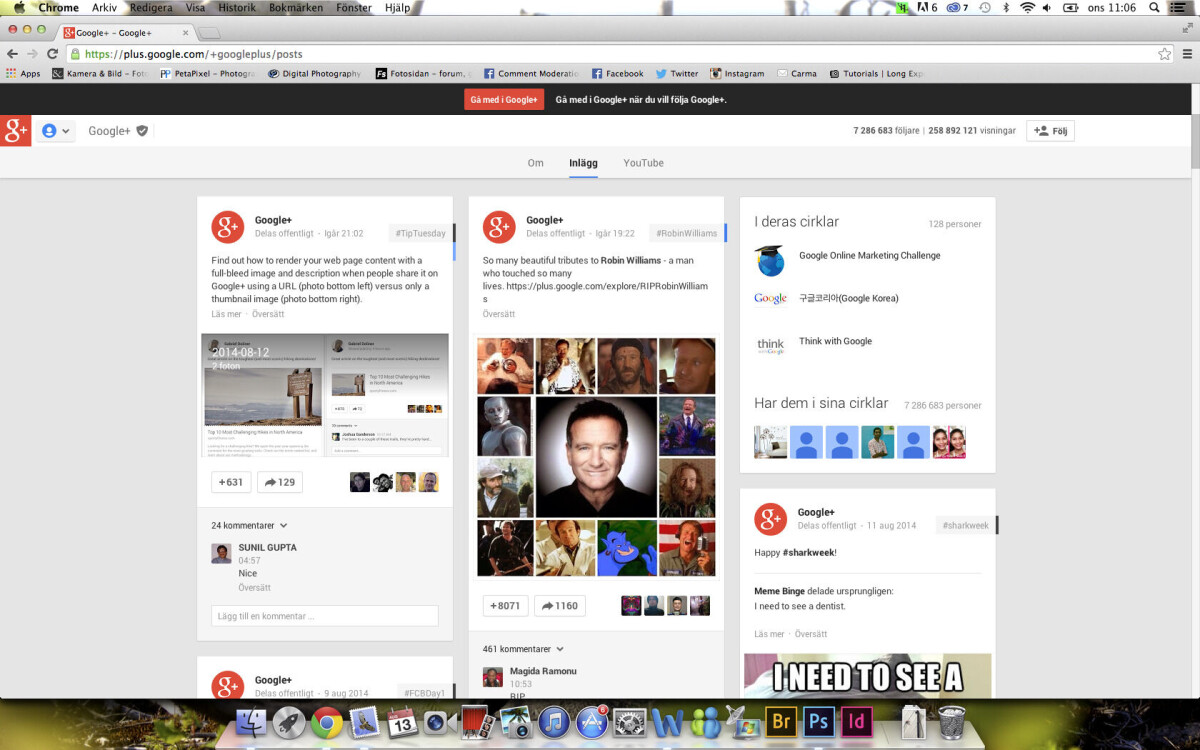Bookmark page with the star icon
Viewport: 1200px width, 750px height.
point(1164,54)
